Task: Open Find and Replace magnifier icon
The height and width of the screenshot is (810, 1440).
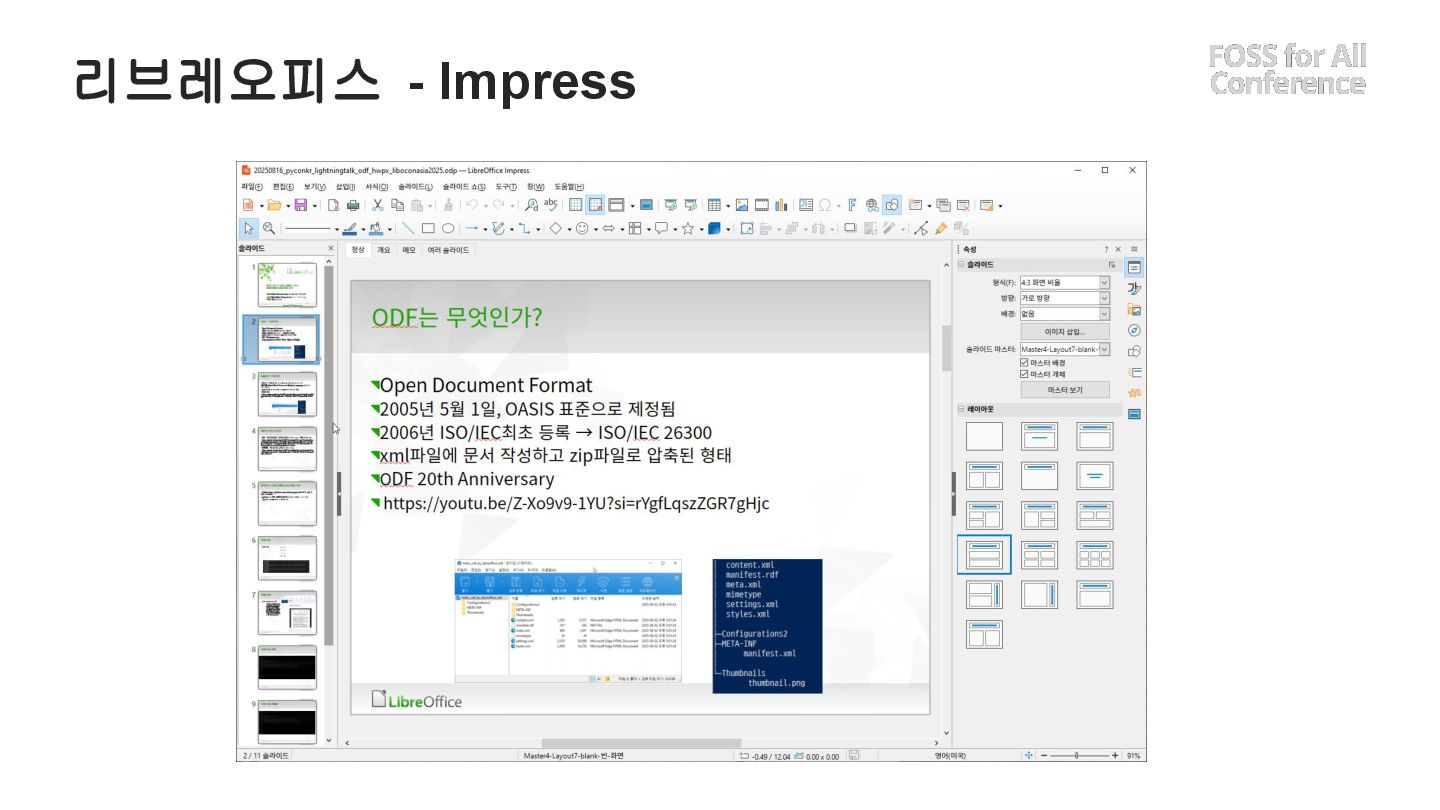Action: point(531,205)
